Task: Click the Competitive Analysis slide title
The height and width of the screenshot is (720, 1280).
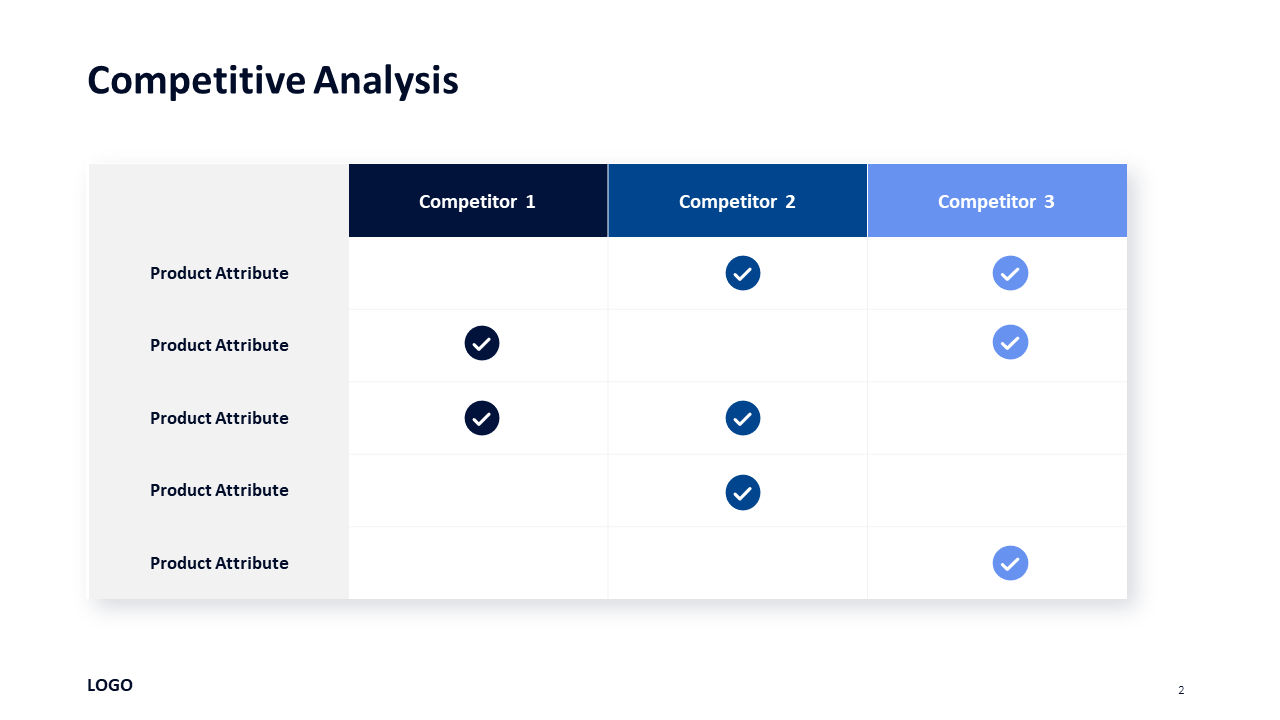Action: 273,80
